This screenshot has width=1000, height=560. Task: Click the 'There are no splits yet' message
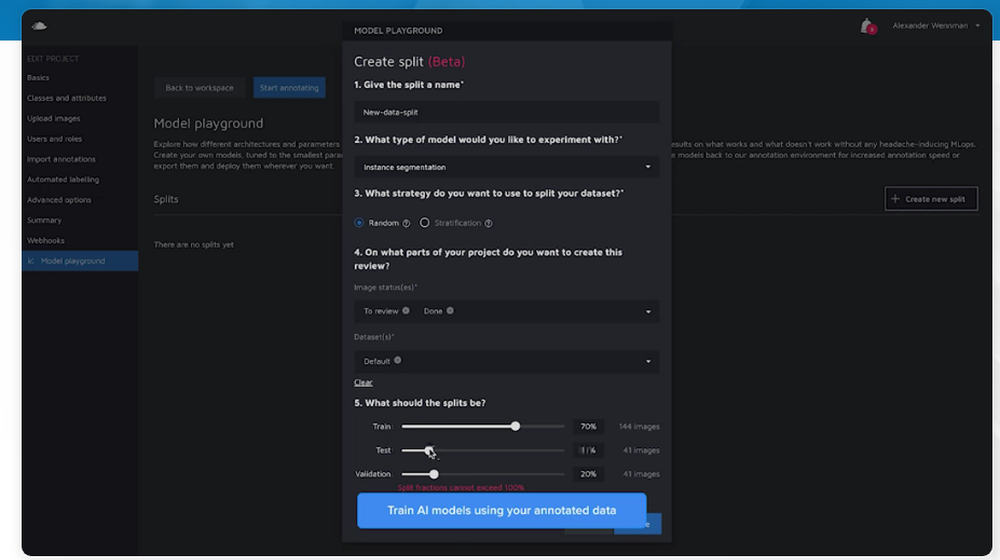tap(193, 244)
